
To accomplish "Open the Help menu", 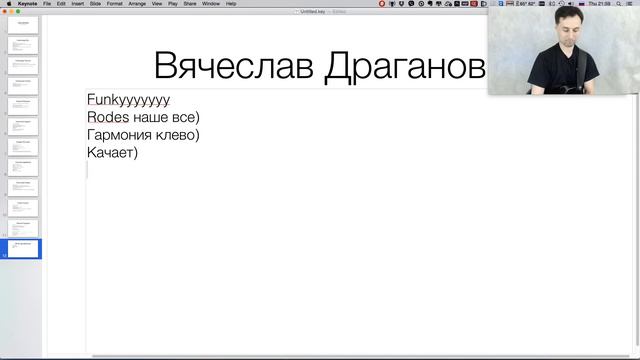I will coord(231,3).
